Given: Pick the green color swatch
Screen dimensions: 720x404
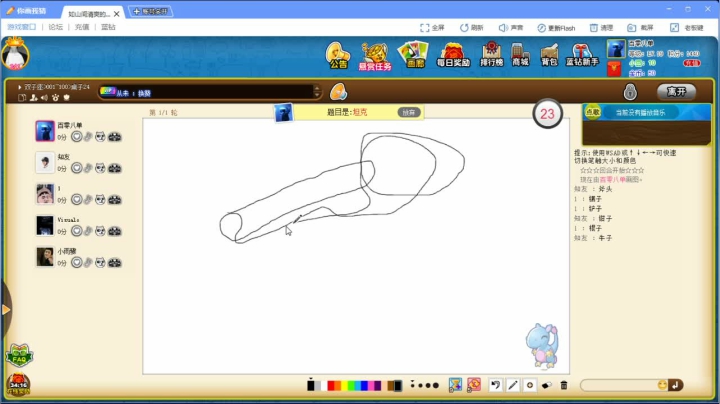Looking at the screenshot, I should tap(351, 386).
